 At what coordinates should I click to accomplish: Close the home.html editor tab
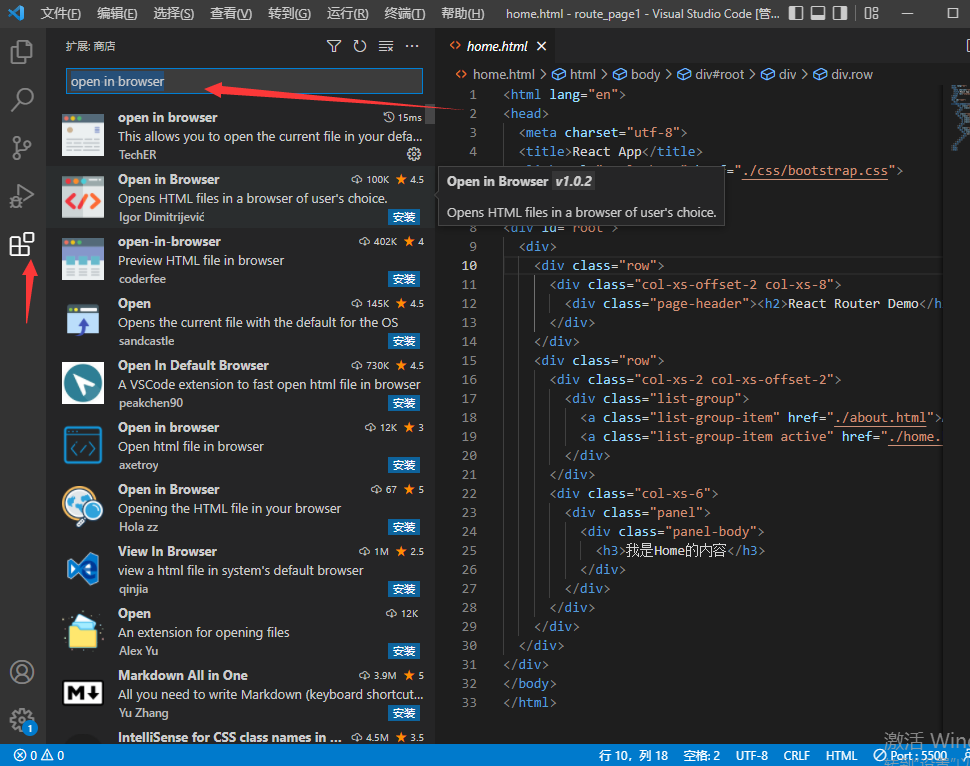click(542, 46)
